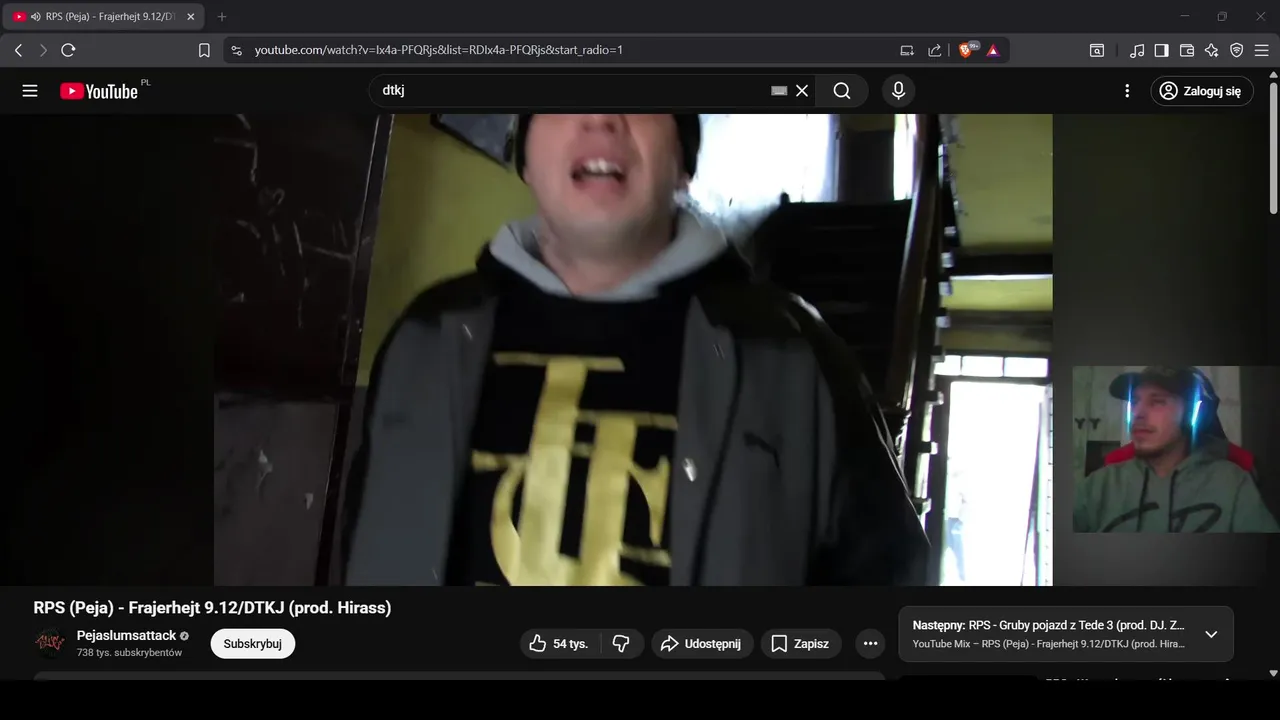Go to the YouTube home logo
The image size is (1280, 720).
[x=100, y=91]
